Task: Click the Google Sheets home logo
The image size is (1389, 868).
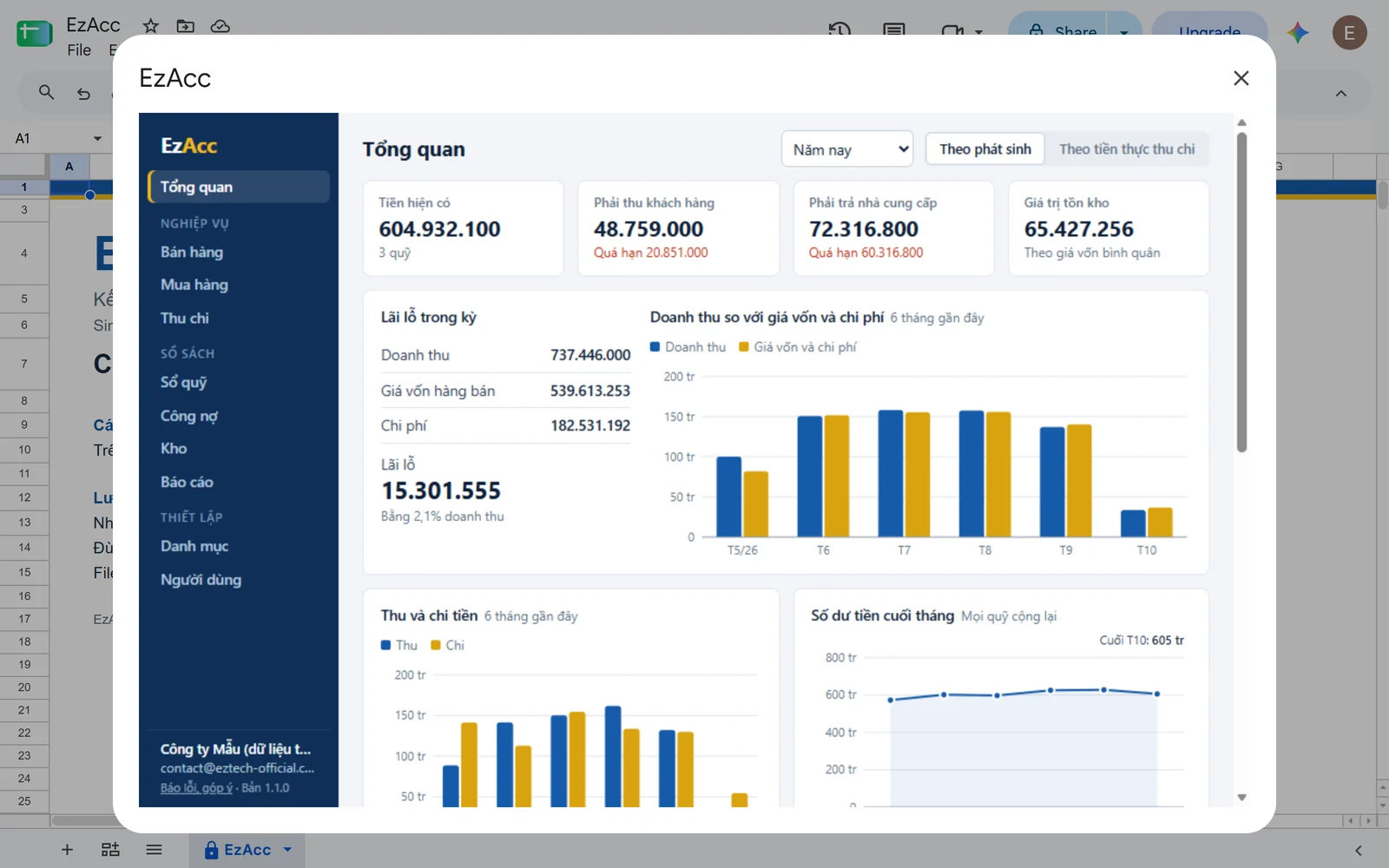Action: click(35, 33)
